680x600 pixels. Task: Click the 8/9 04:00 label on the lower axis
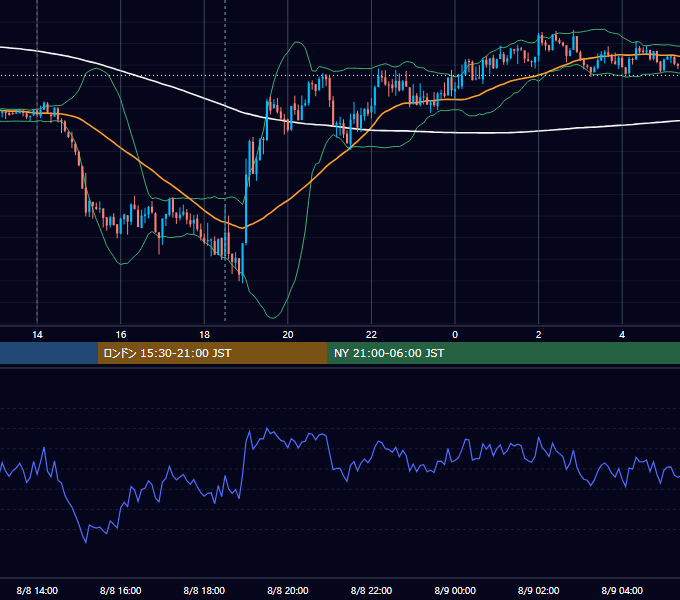[x=622, y=590]
